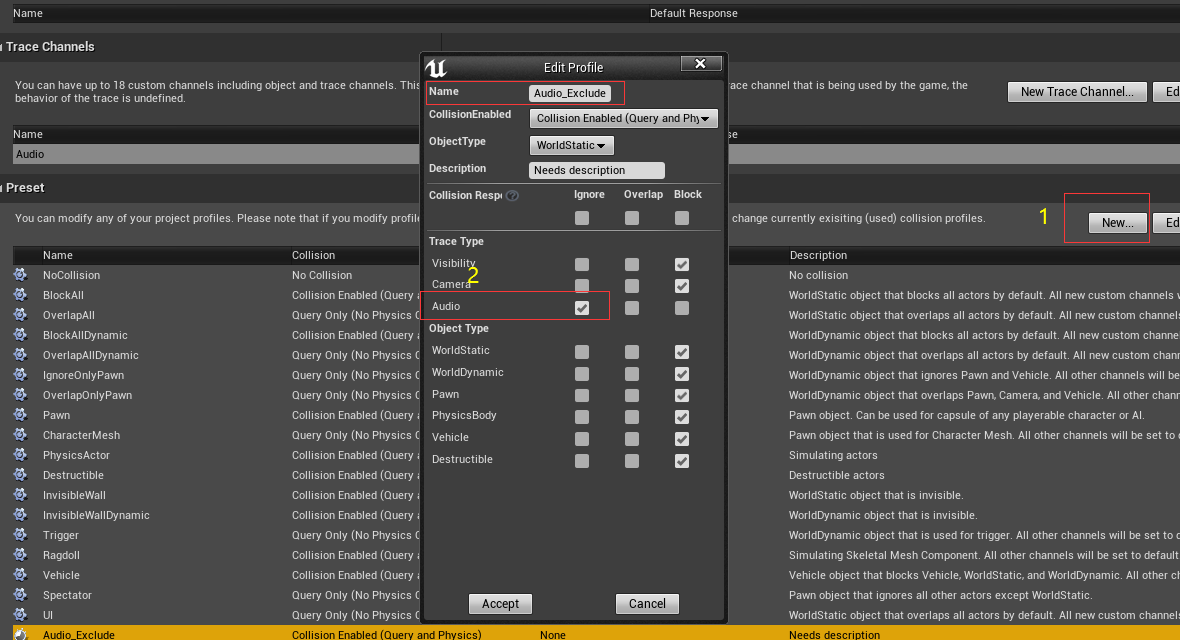Click the Destructible profile gear icon
The width and height of the screenshot is (1180, 640).
pyautogui.click(x=20, y=475)
